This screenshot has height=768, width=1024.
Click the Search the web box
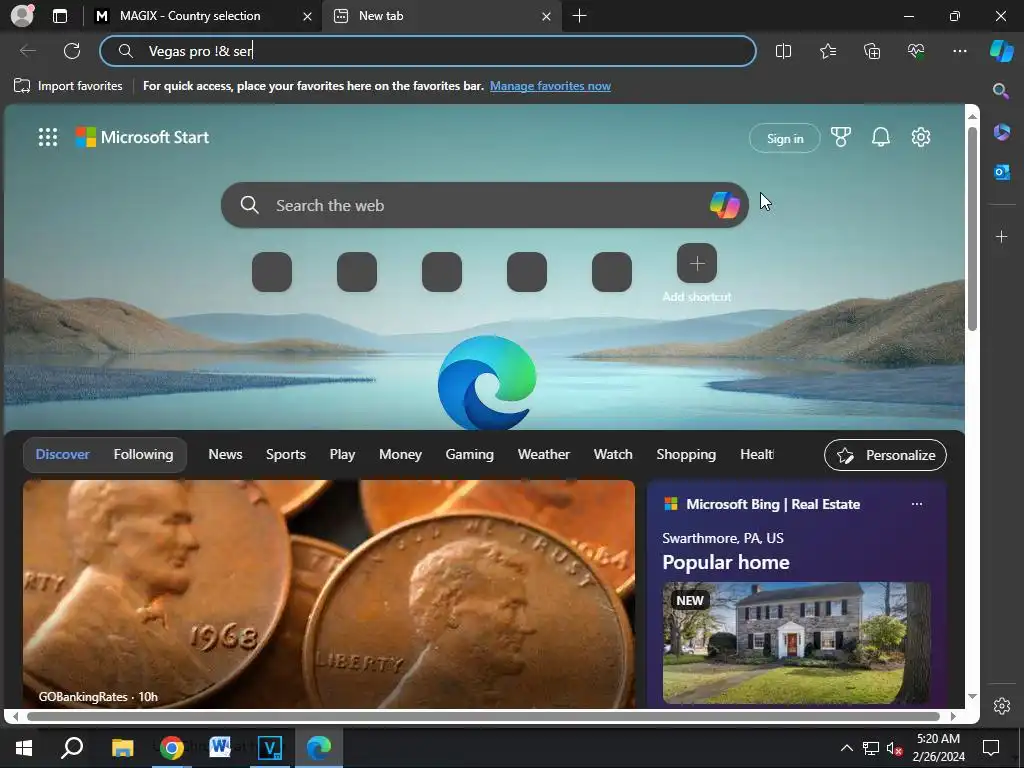click(485, 205)
